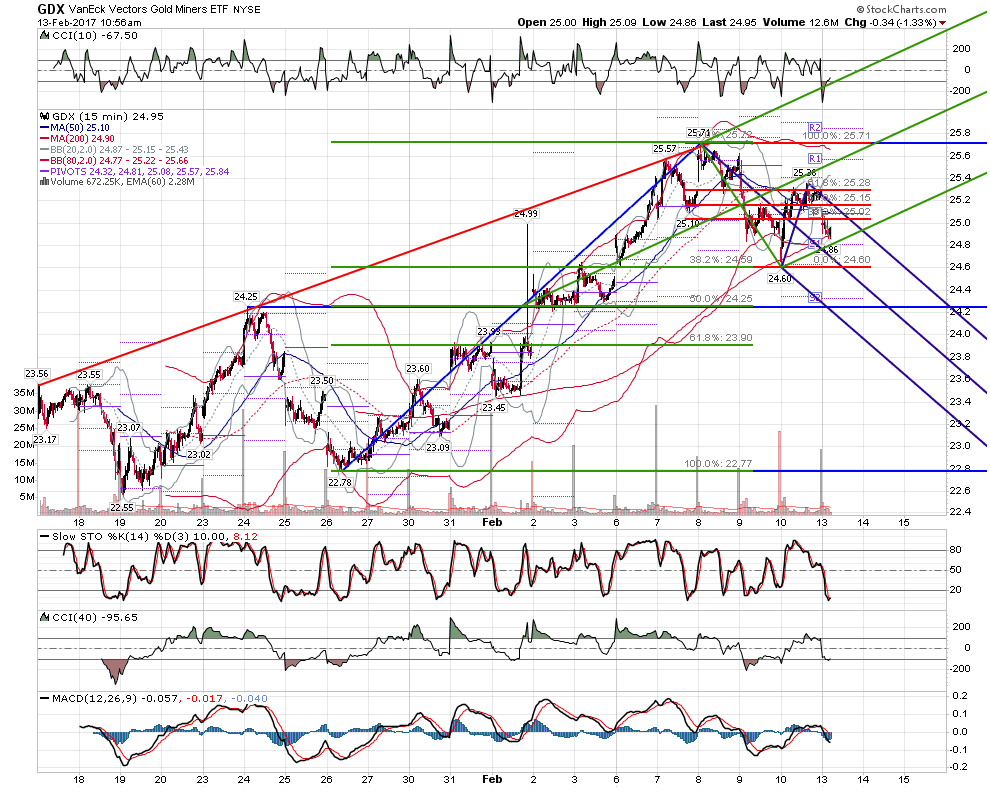Click the Last 24.95 value
Screen dimensions: 990x795
[729, 22]
